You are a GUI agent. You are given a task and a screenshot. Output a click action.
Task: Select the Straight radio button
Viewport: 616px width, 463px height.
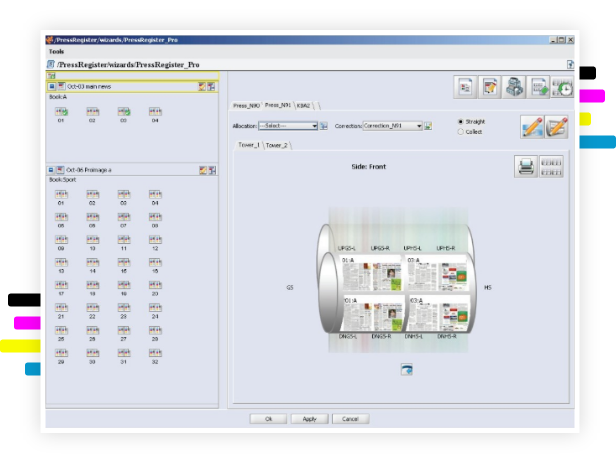tap(460, 121)
